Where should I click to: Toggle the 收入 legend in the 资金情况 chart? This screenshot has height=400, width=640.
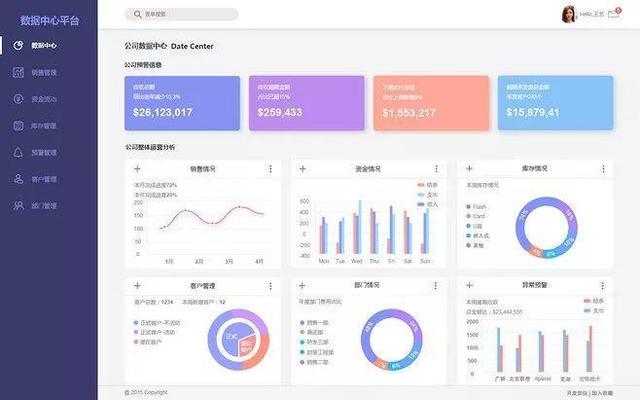point(427,204)
